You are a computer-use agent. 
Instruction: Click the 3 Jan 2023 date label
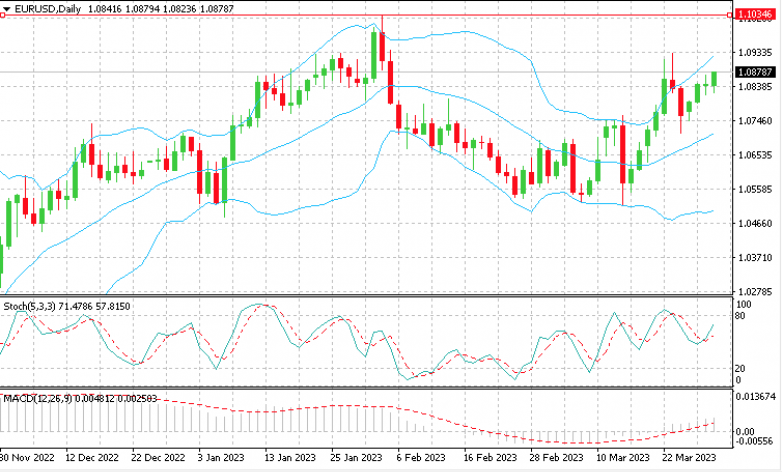coord(221,458)
